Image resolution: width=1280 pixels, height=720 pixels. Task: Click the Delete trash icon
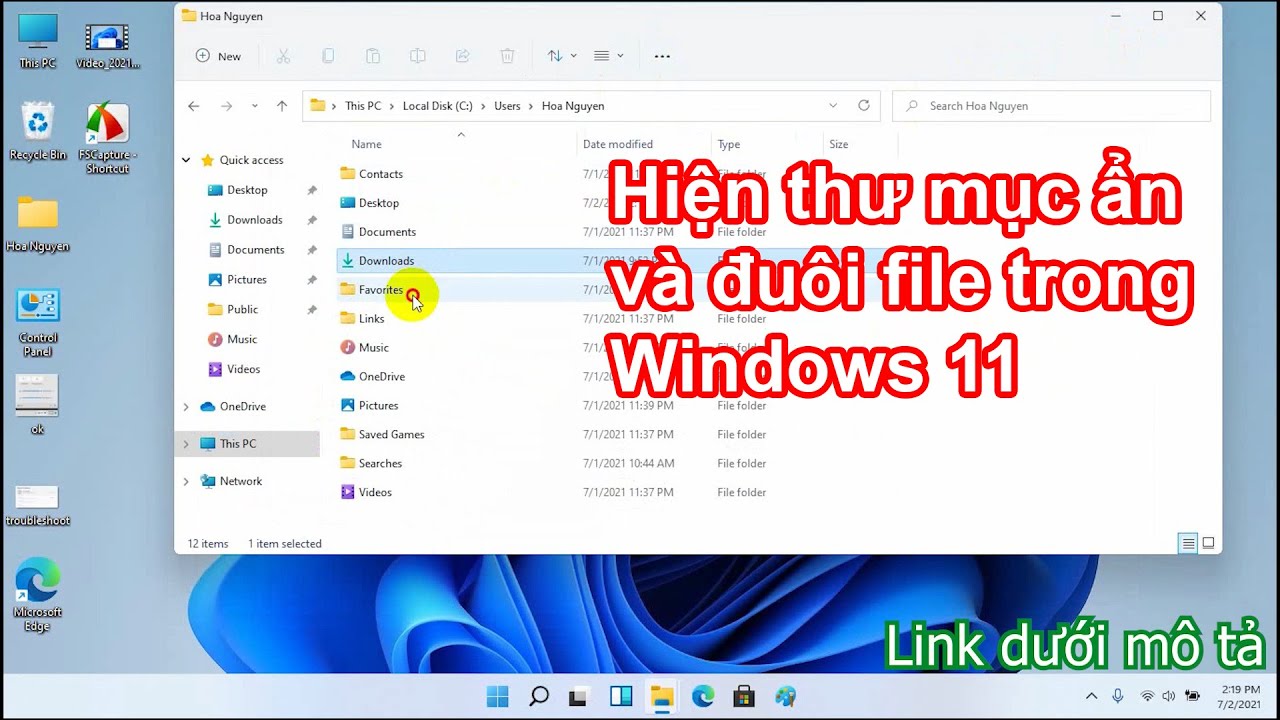click(x=508, y=56)
